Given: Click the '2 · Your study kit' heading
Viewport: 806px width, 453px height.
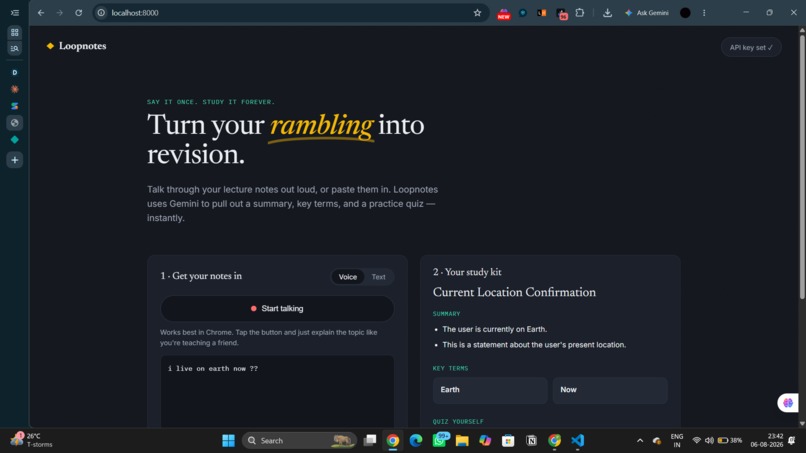Looking at the screenshot, I should 467,272.
